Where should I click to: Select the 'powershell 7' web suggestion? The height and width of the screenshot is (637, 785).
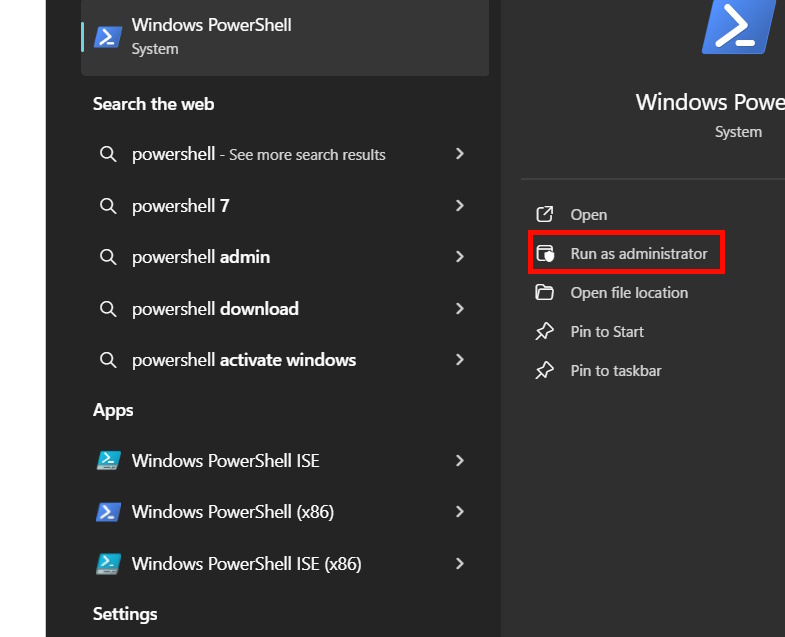[285, 205]
